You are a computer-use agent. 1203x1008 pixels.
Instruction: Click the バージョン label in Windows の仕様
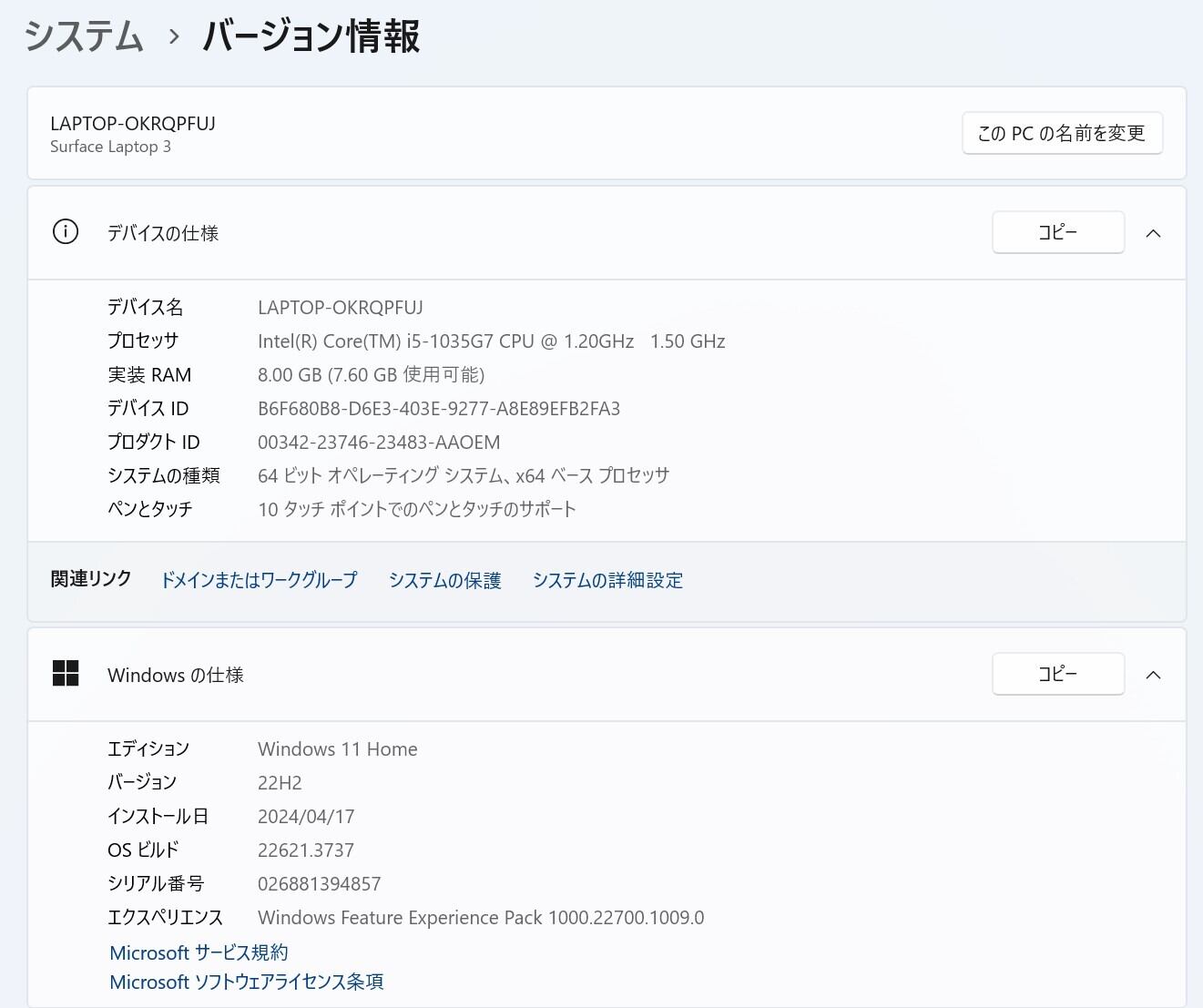142,783
